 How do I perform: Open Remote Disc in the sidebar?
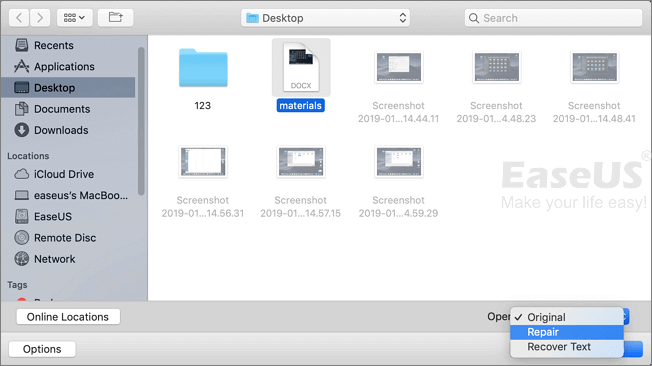(68, 237)
